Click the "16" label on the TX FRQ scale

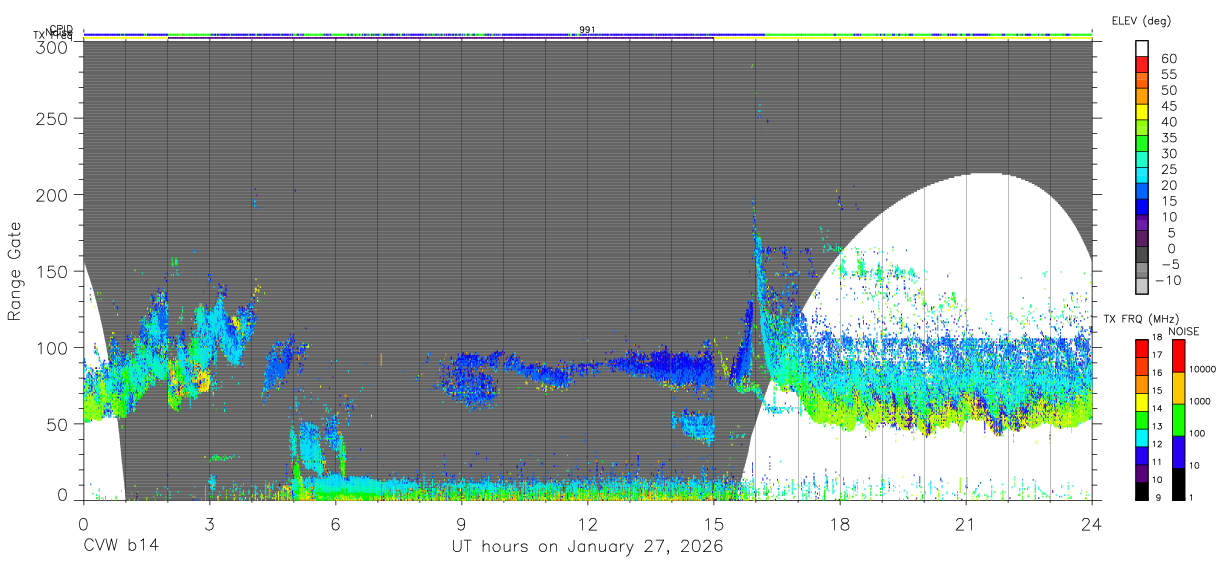pos(1156,373)
